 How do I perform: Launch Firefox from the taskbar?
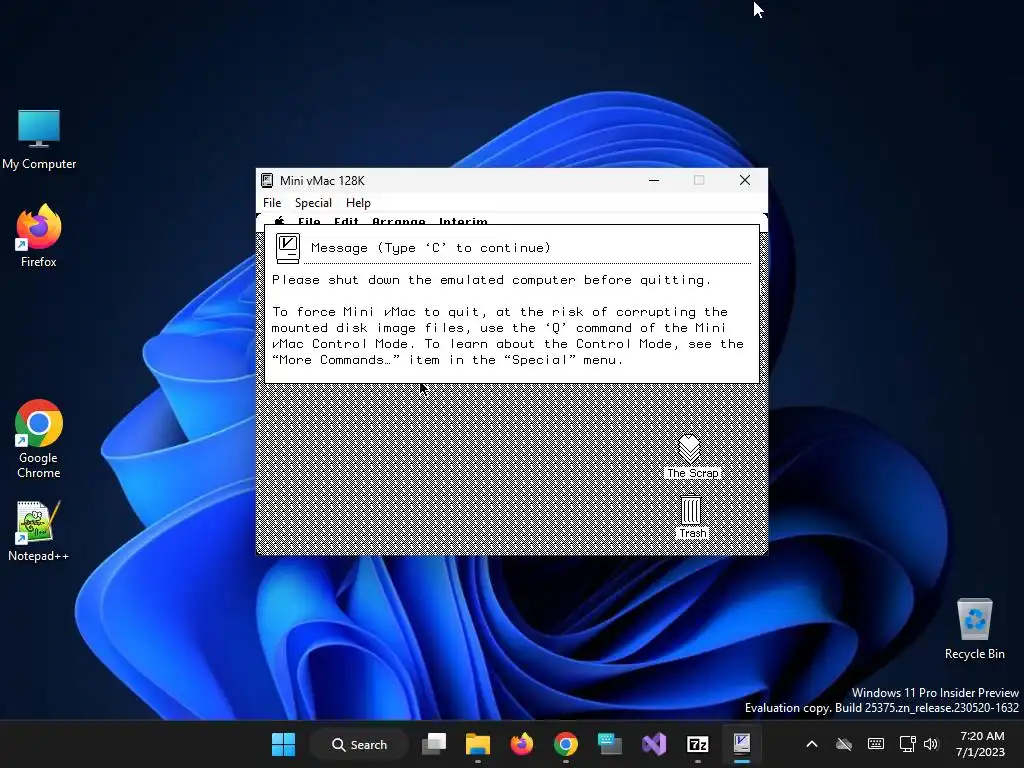coord(521,744)
